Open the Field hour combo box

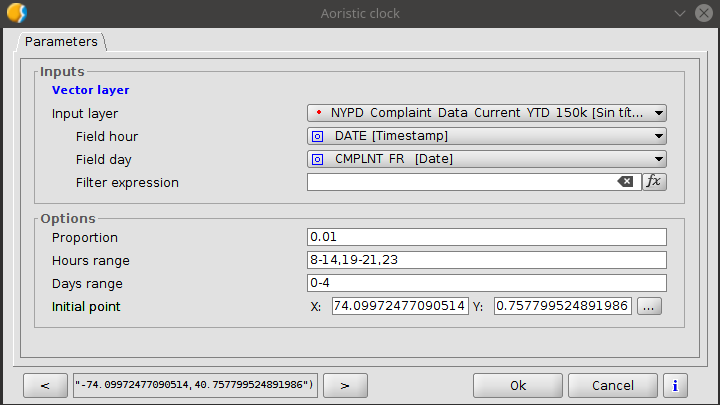tap(486, 136)
